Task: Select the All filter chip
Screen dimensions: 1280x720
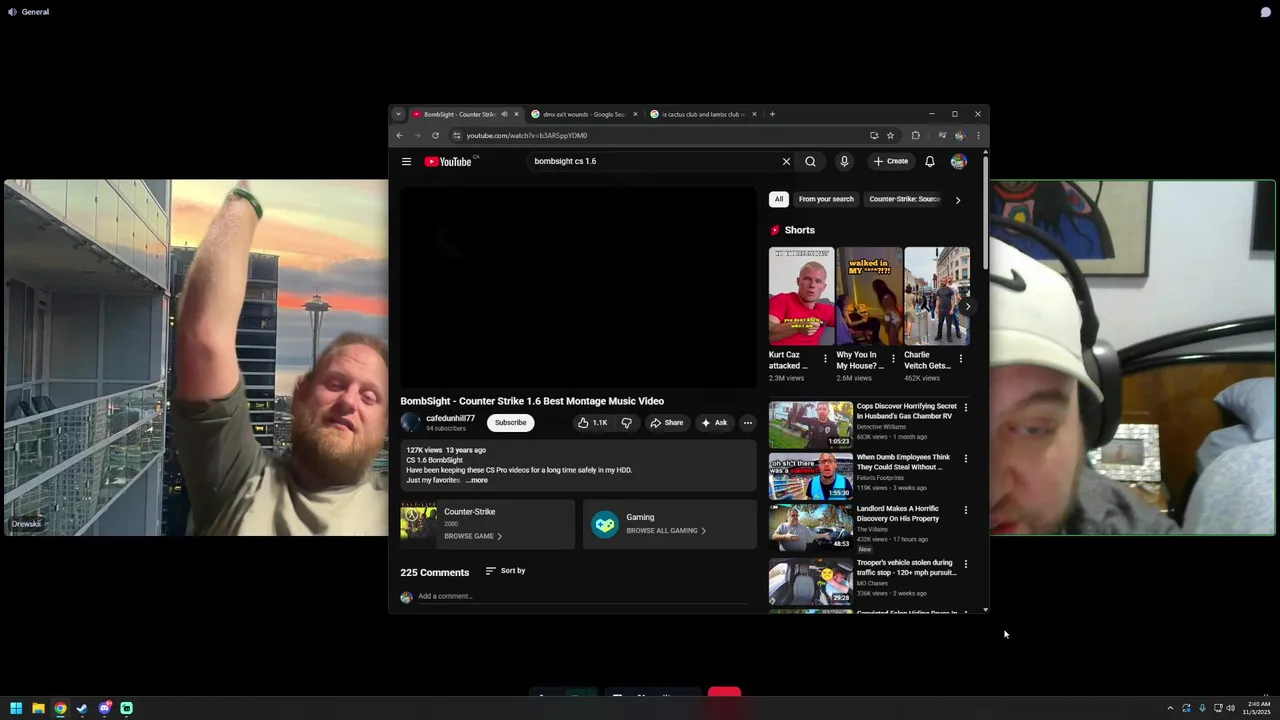Action: click(x=779, y=199)
